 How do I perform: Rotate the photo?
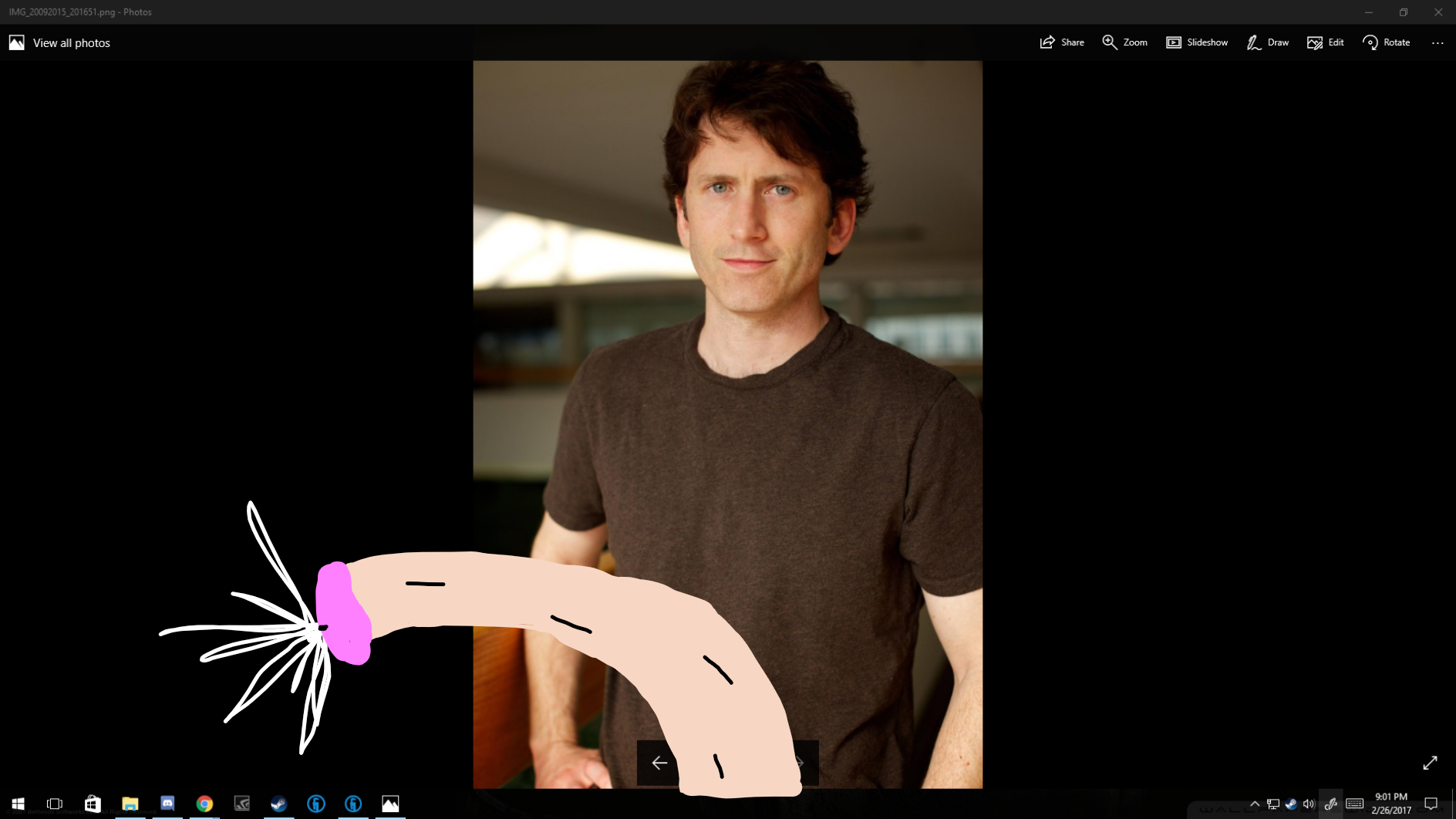(1386, 42)
